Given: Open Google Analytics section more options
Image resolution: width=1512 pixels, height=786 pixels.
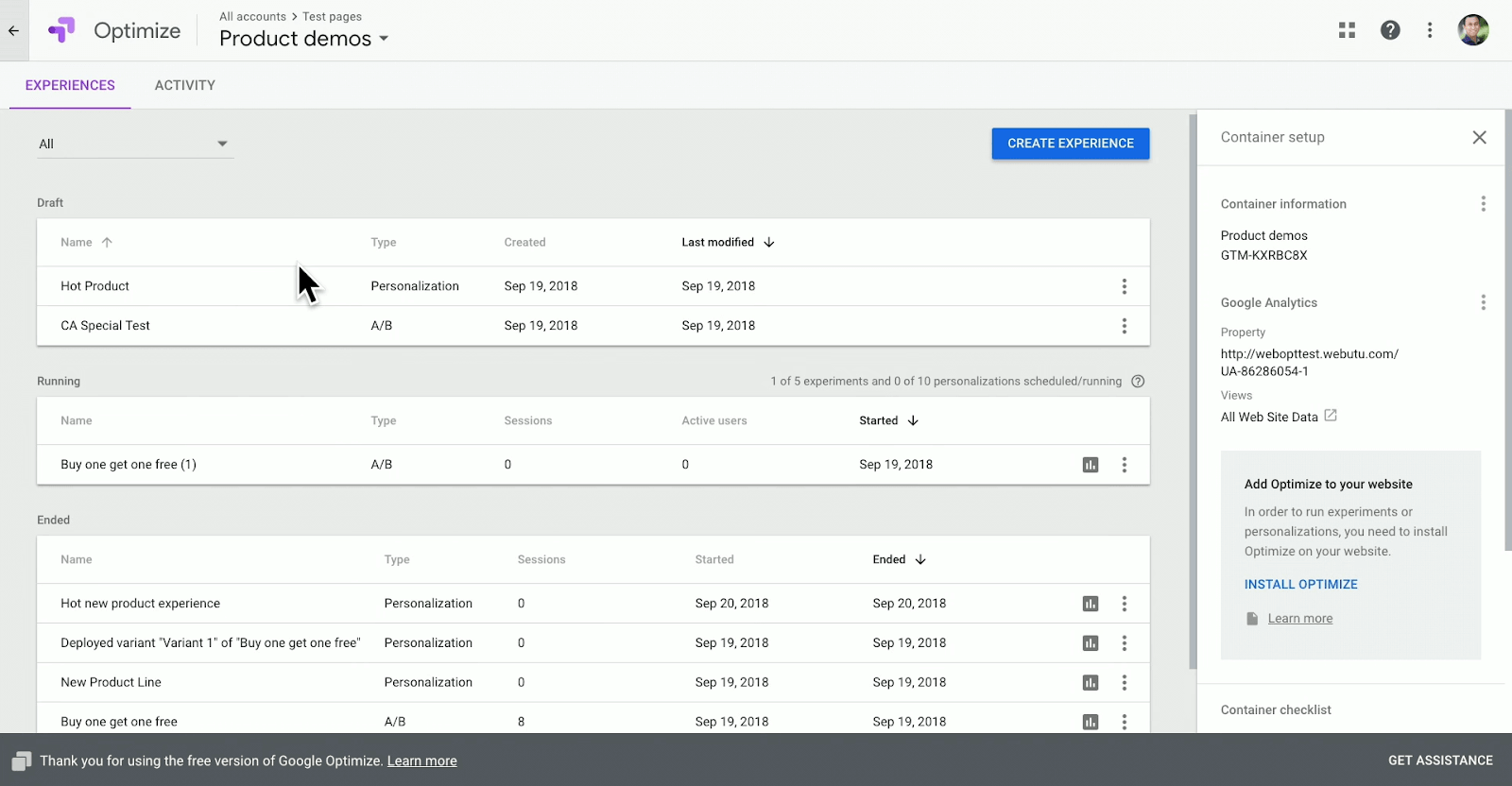Looking at the screenshot, I should [1483, 302].
